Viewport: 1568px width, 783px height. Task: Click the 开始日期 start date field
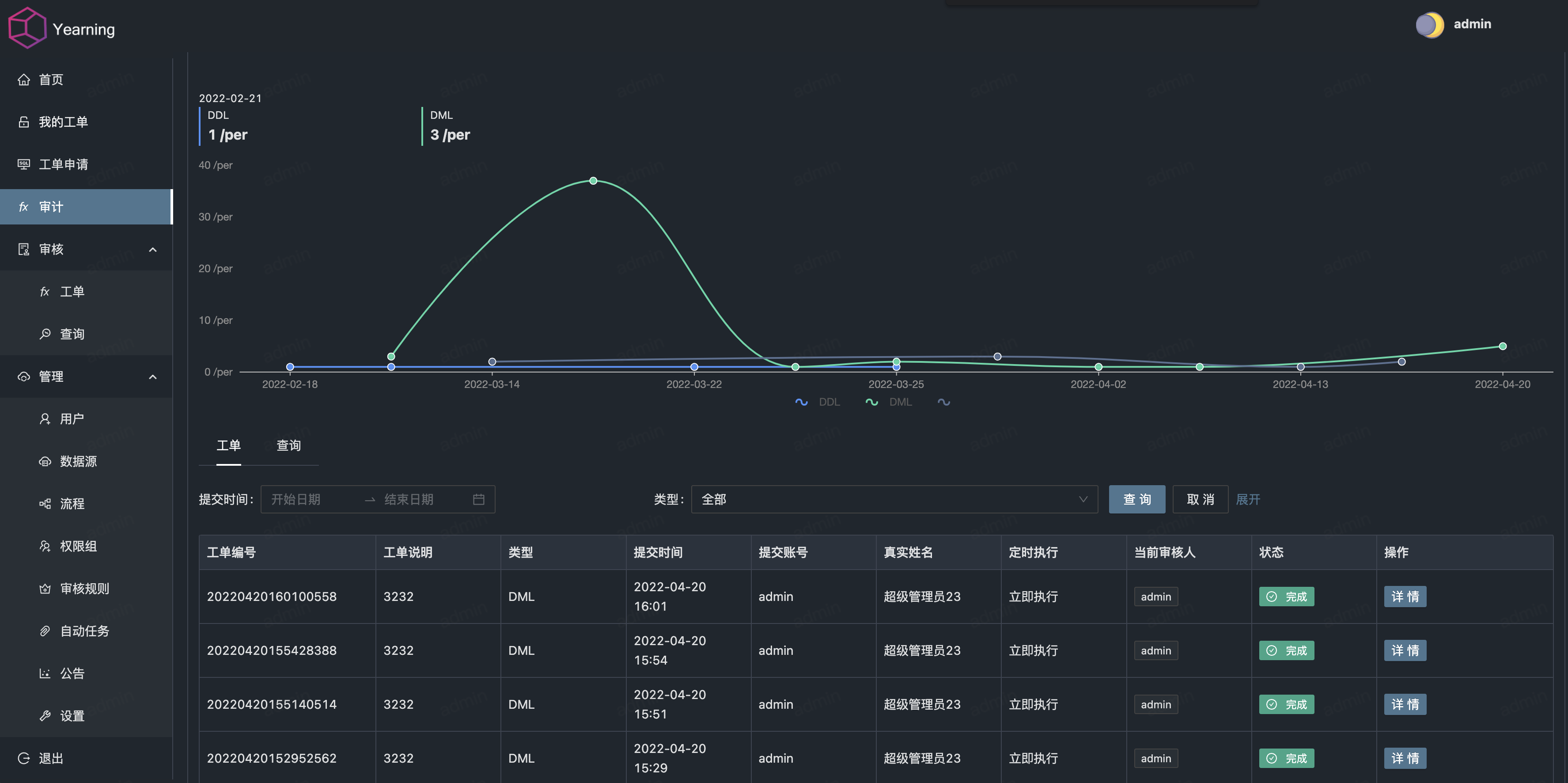311,499
